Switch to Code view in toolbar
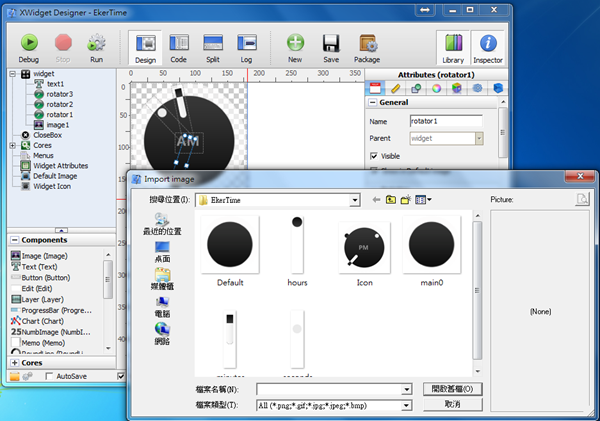This screenshot has height=421, width=600. pyautogui.click(x=179, y=43)
